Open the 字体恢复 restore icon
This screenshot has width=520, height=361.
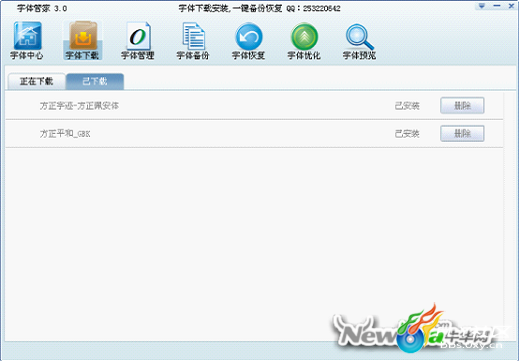[249, 41]
